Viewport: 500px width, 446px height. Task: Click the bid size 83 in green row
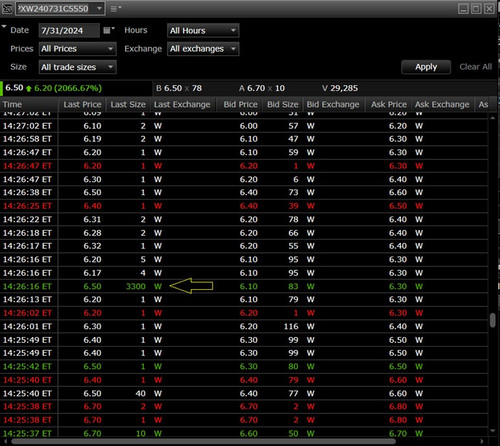(x=293, y=286)
